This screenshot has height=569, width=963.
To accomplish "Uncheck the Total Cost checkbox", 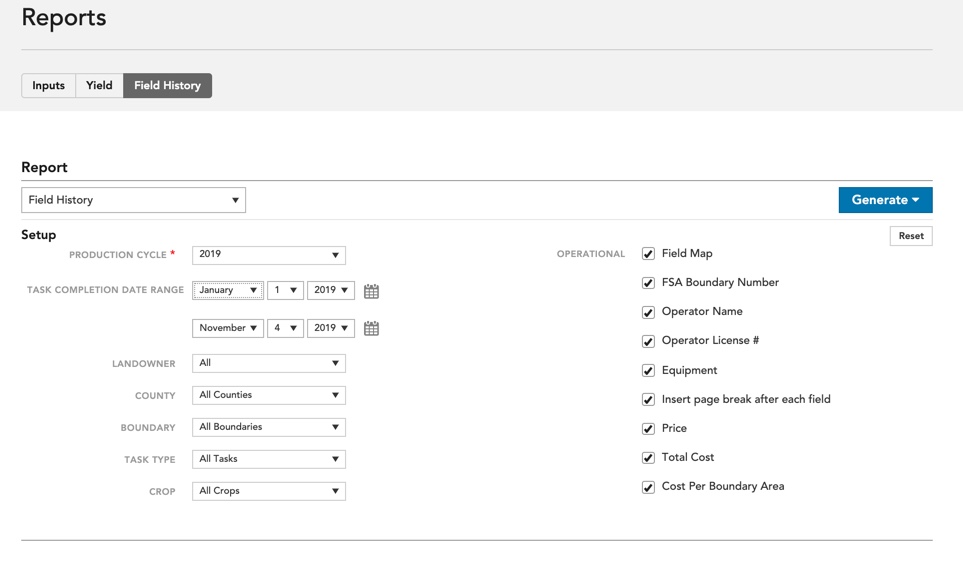I will (x=648, y=458).
